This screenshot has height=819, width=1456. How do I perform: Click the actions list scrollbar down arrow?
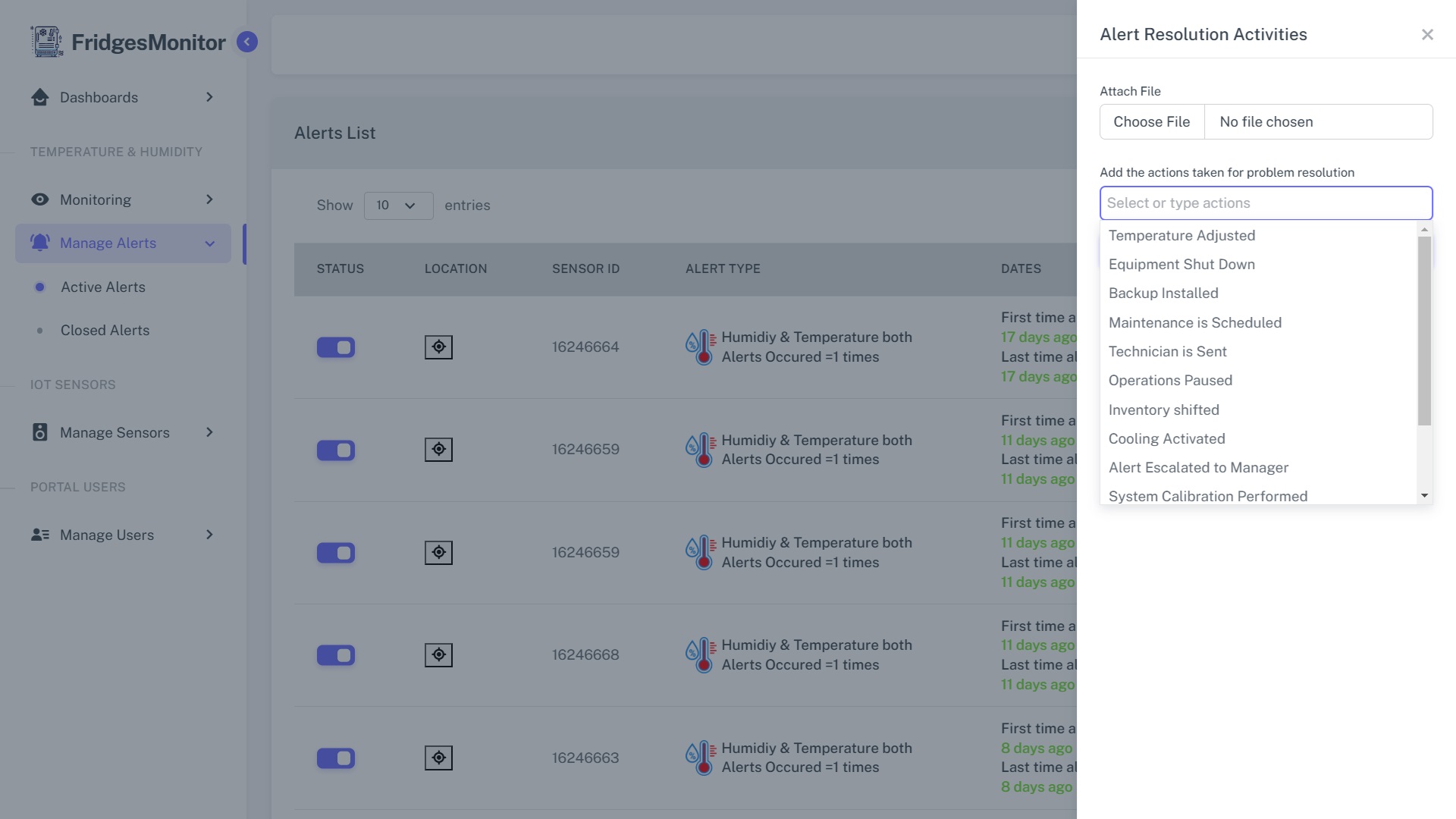coord(1424,496)
